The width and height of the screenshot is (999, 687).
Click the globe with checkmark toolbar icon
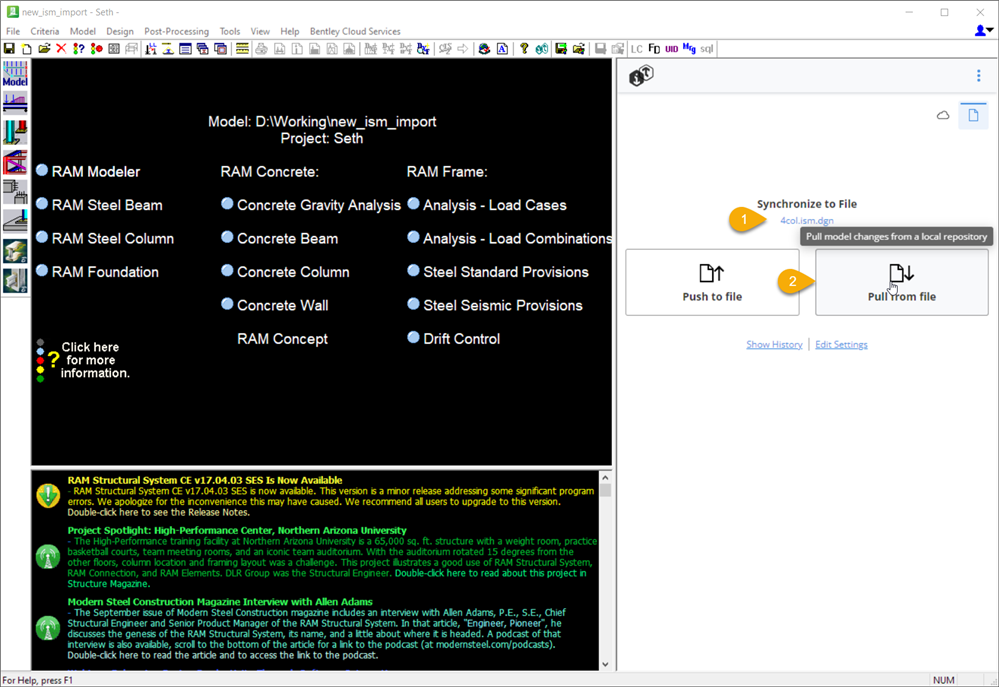click(x=484, y=48)
